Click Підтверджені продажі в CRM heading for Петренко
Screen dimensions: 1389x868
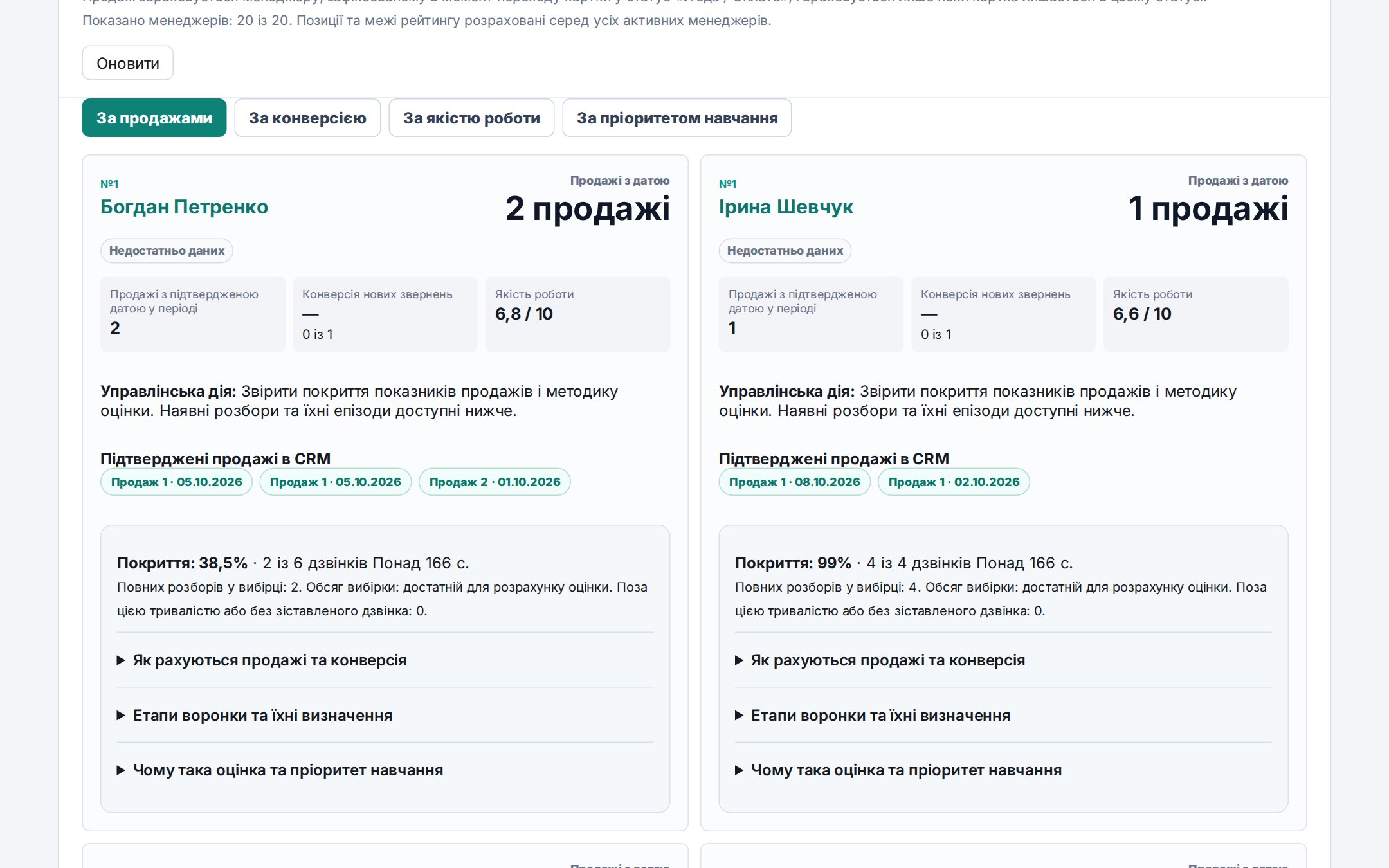(x=215, y=458)
